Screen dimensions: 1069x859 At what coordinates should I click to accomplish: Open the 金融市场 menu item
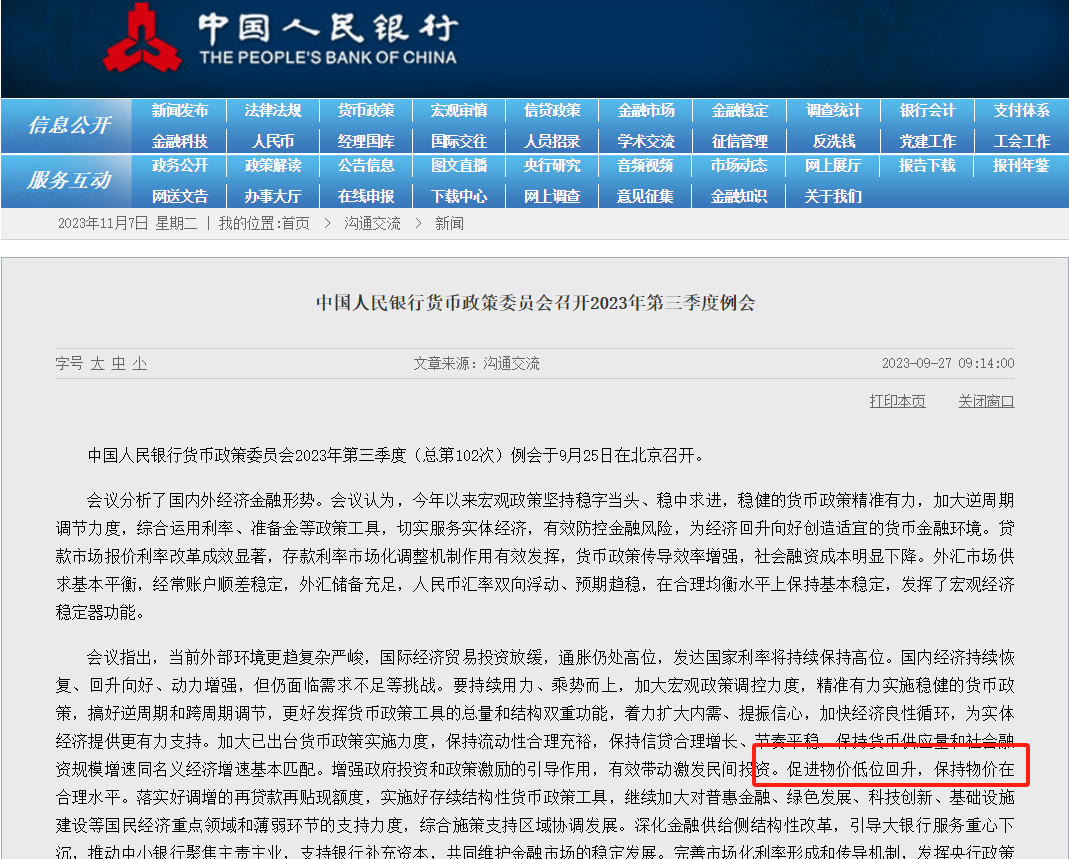tap(646, 110)
